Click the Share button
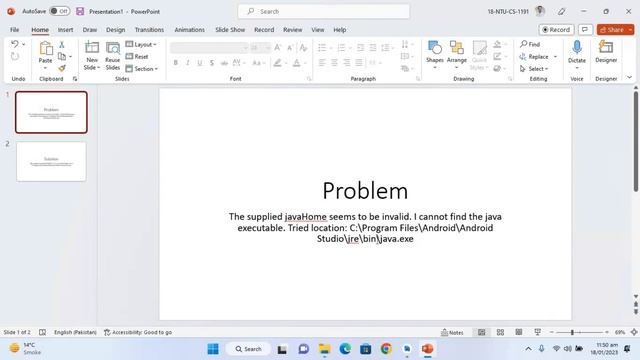 point(615,30)
